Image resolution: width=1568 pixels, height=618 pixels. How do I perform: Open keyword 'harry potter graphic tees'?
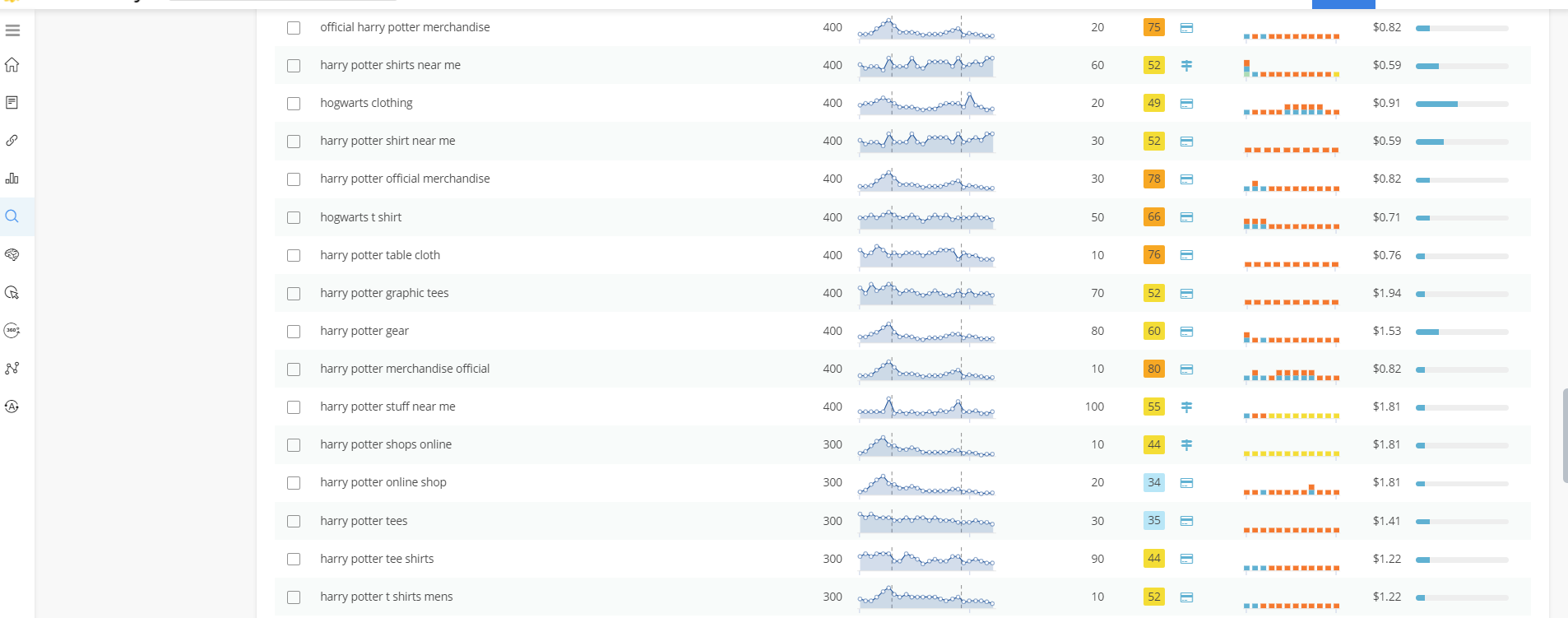384,293
